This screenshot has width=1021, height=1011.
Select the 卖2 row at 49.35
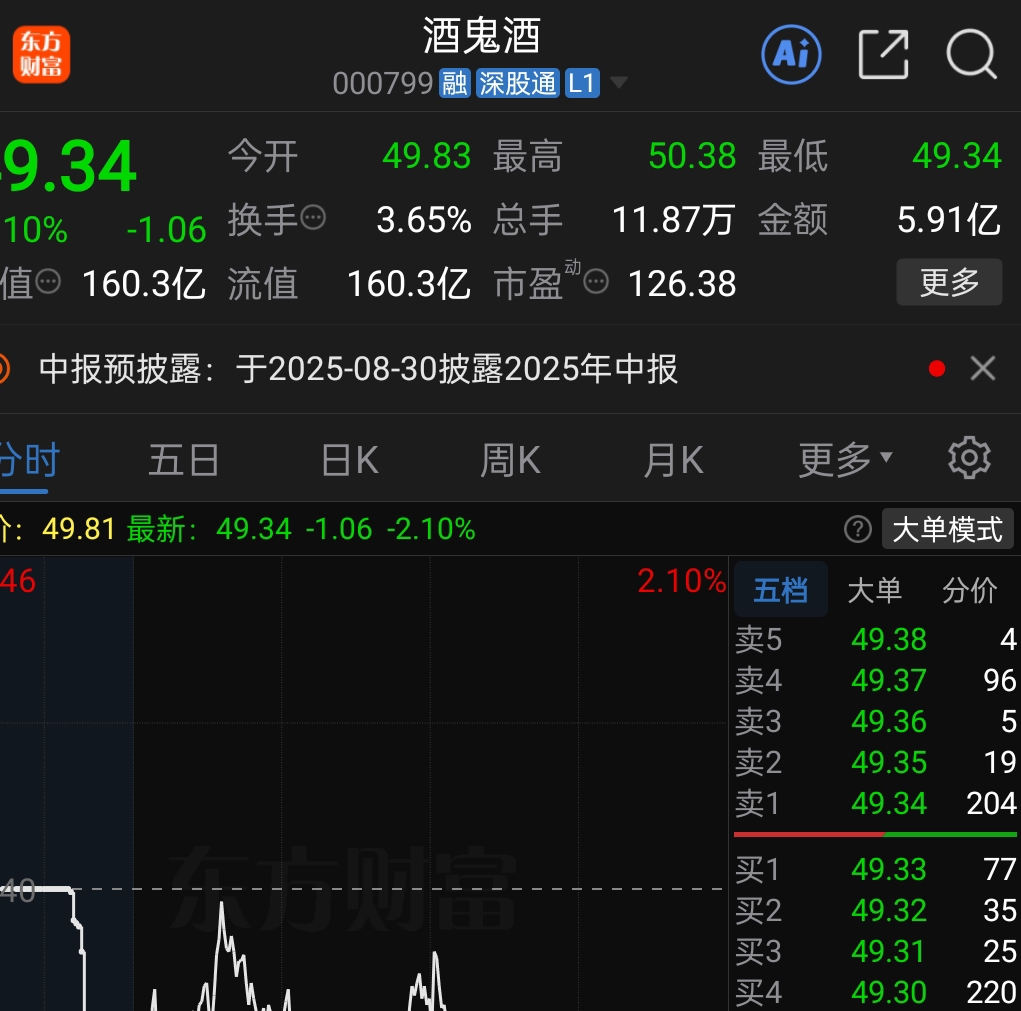pyautogui.click(x=875, y=762)
